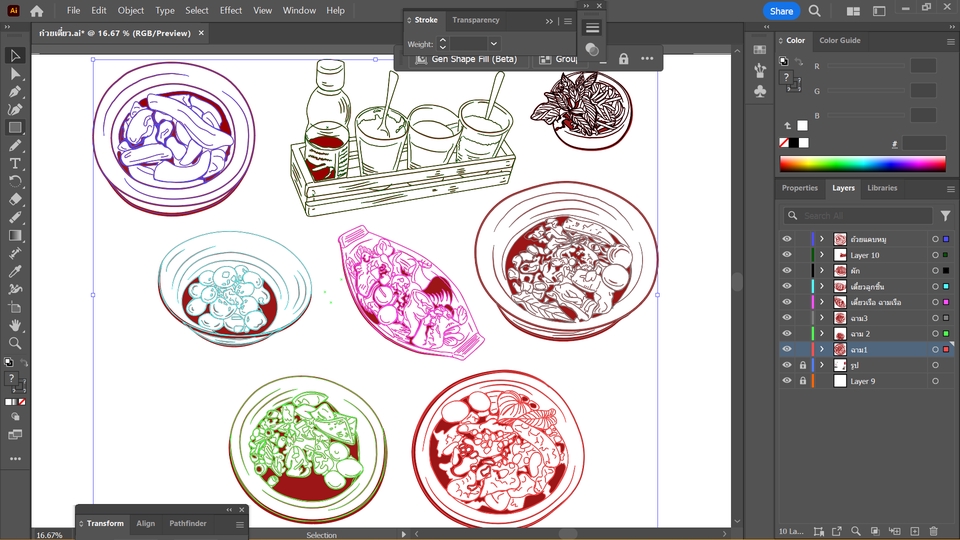The width and height of the screenshot is (960, 540).
Task: Open more options in contextual task bar
Action: (x=647, y=59)
